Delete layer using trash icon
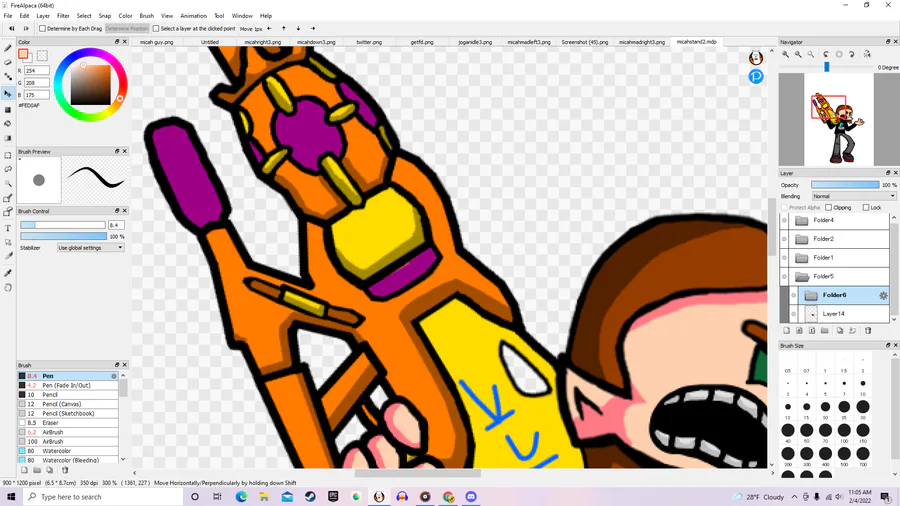The width and height of the screenshot is (900, 506). tap(868, 330)
